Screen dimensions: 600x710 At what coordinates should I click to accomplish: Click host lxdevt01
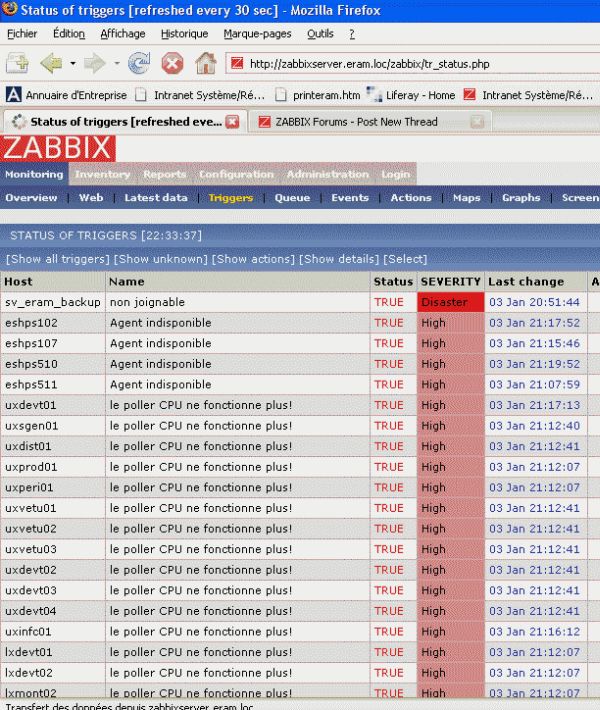29,652
